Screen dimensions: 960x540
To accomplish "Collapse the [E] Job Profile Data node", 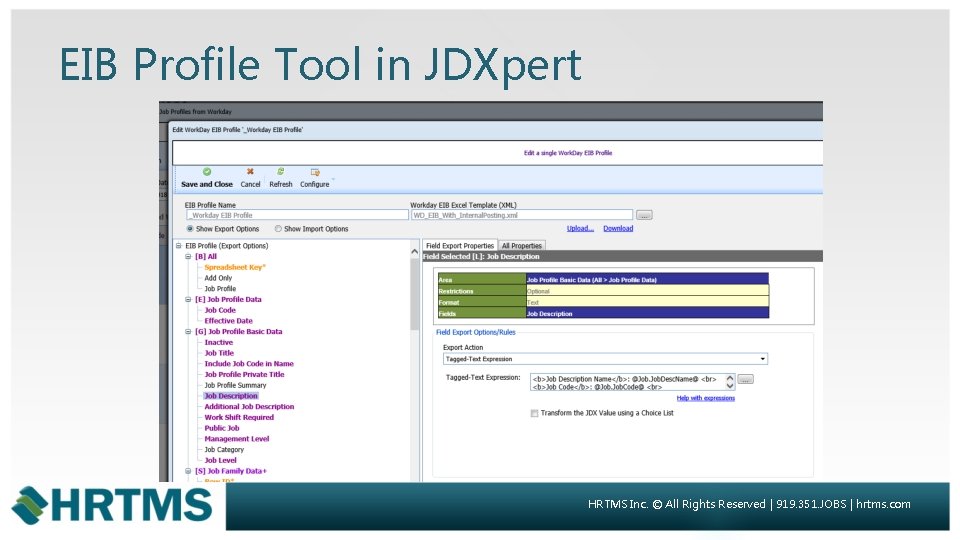I will [189, 300].
